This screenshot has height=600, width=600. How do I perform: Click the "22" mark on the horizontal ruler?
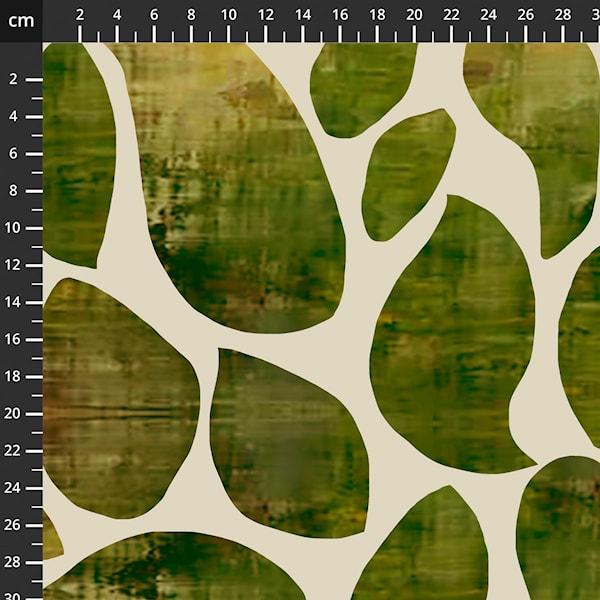(x=451, y=15)
